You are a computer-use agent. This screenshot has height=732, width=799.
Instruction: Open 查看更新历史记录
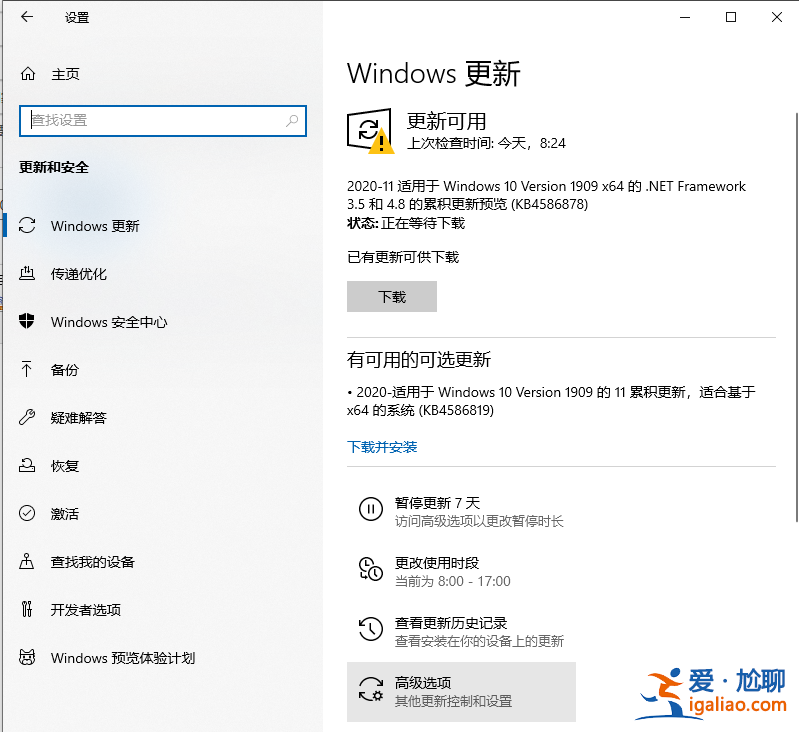[461, 632]
